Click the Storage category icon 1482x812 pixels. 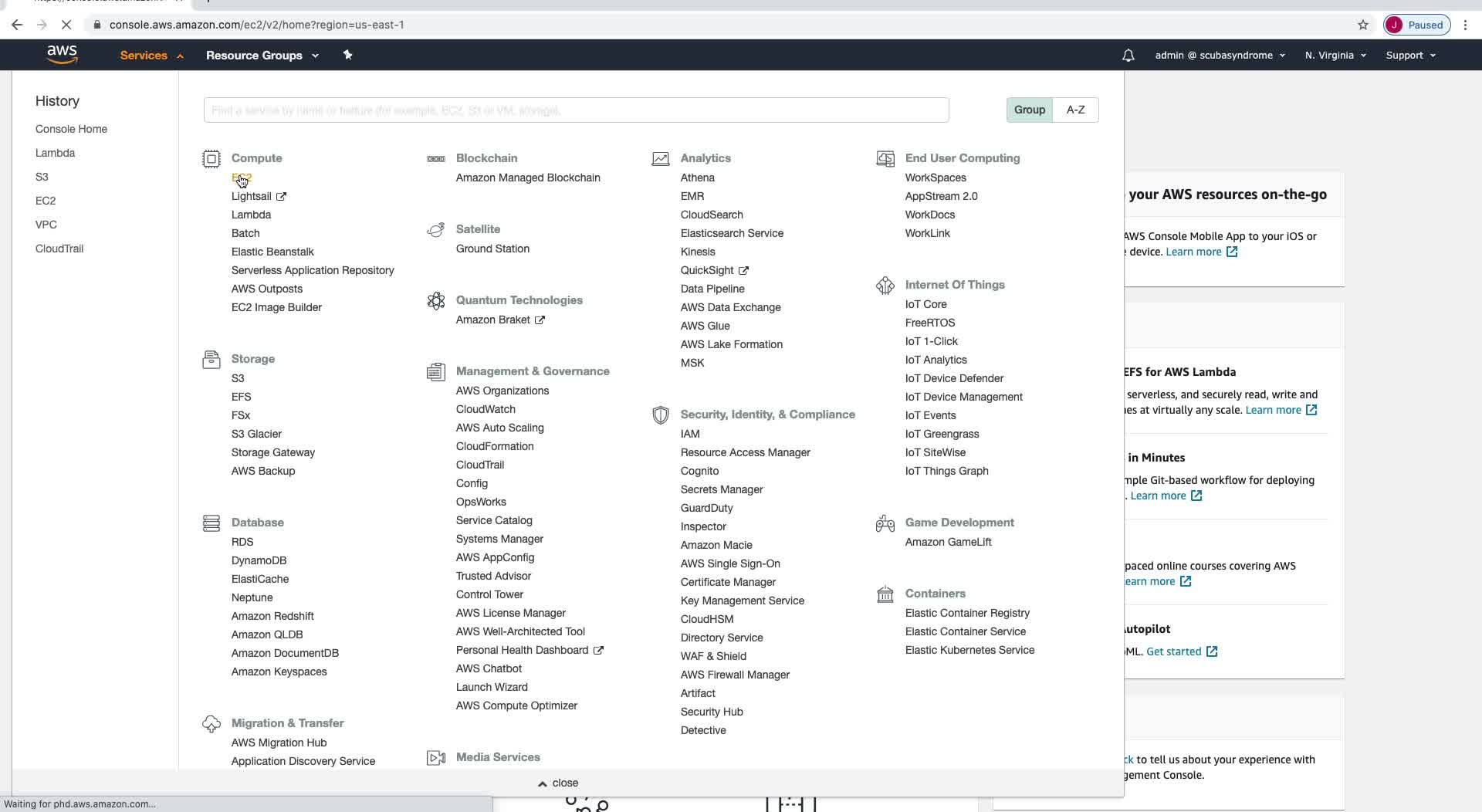[211, 360]
